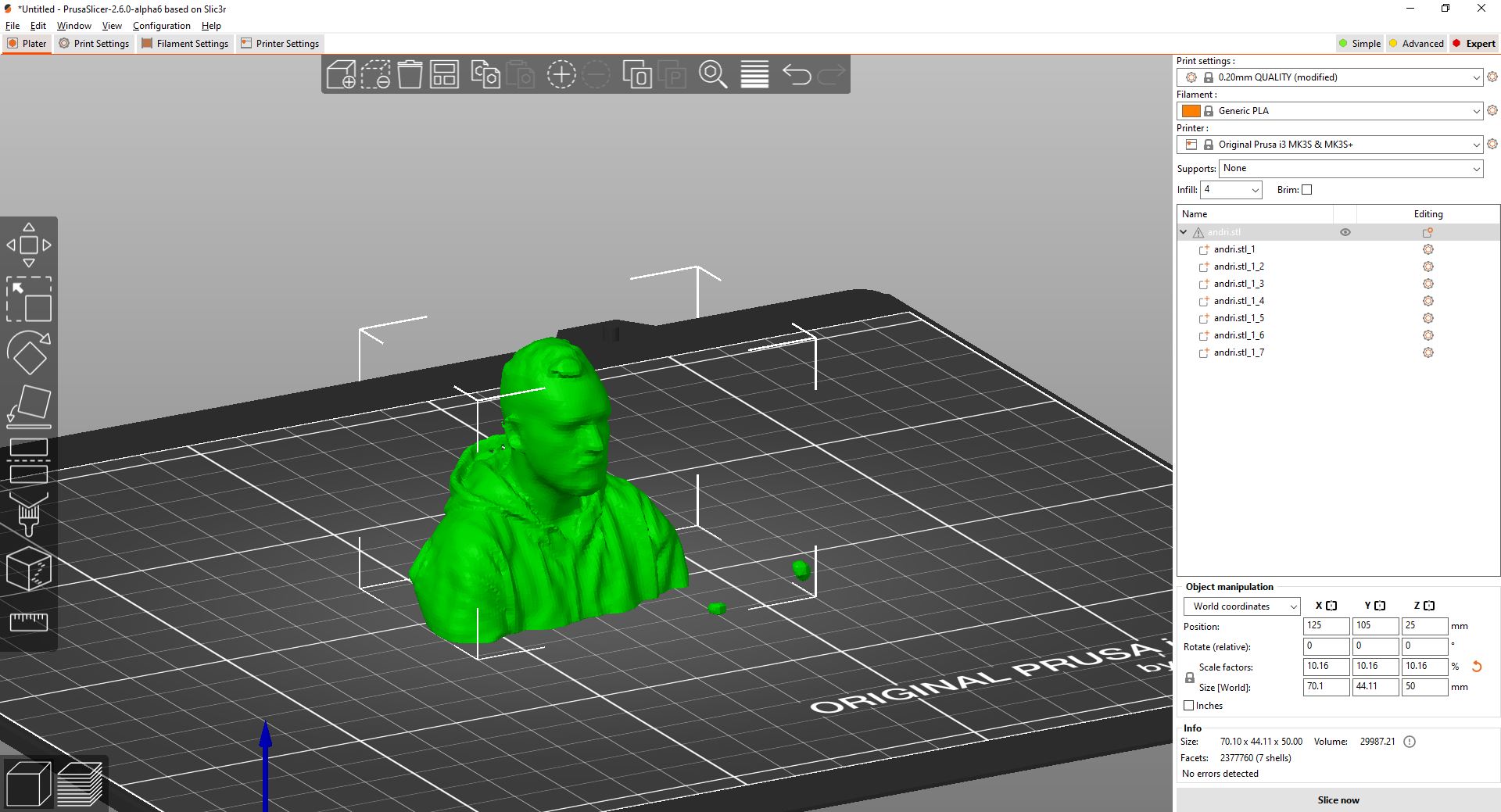The image size is (1501, 812).
Task: Select Expert mode
Action: click(1474, 44)
